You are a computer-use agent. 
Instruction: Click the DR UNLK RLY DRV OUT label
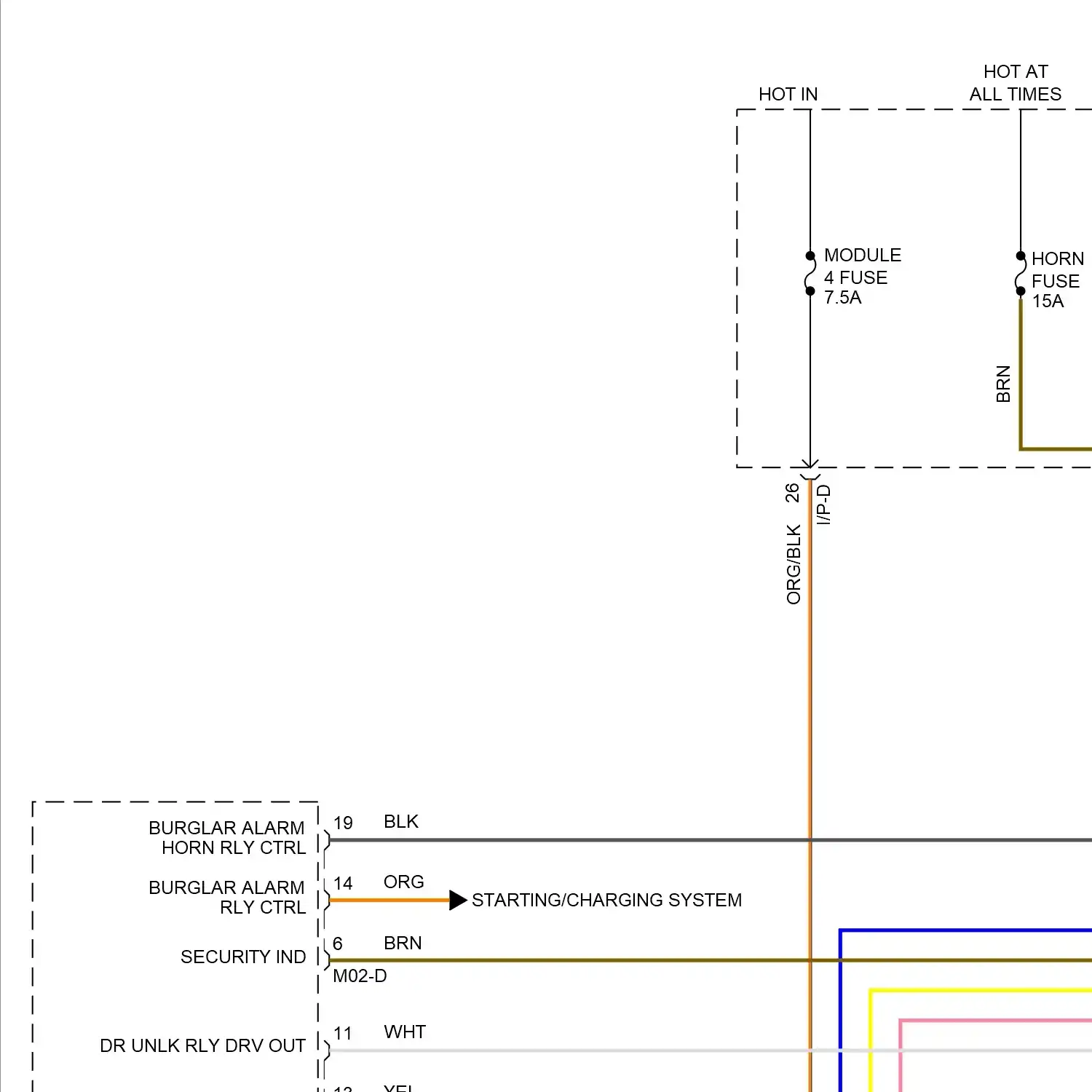pos(203,1046)
